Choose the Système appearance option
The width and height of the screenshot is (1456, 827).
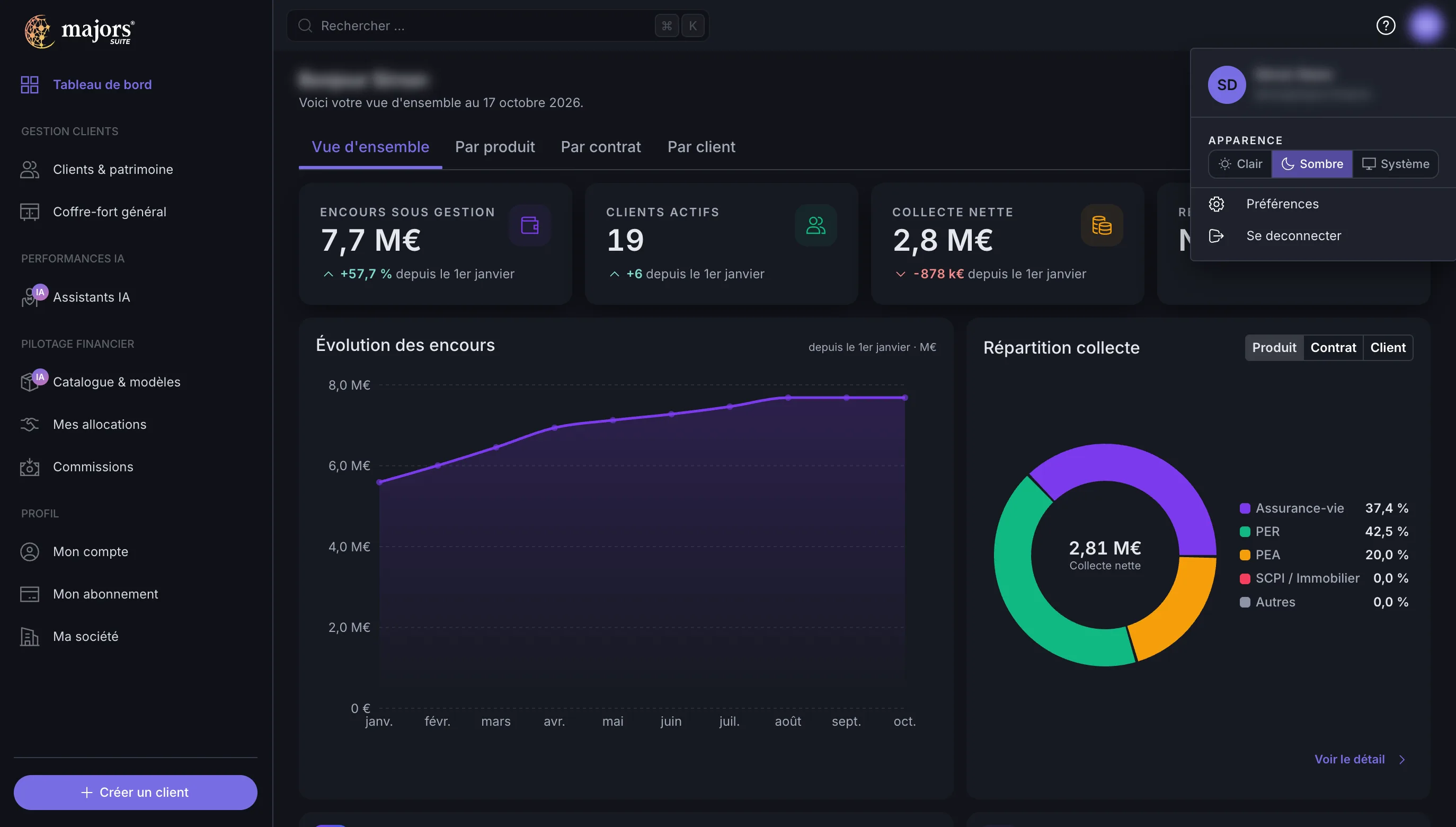pos(1395,164)
